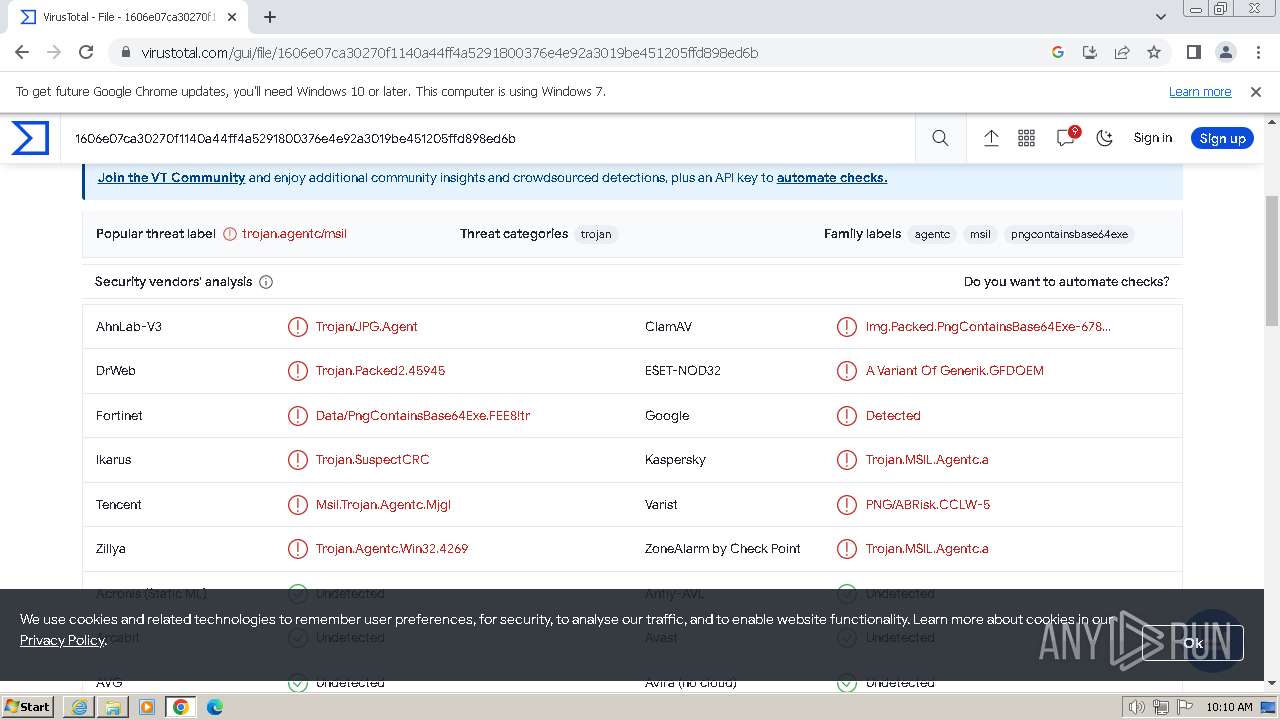The width and height of the screenshot is (1280, 720).
Task: Launch Internet Explorer from taskbar
Action: (x=79, y=707)
